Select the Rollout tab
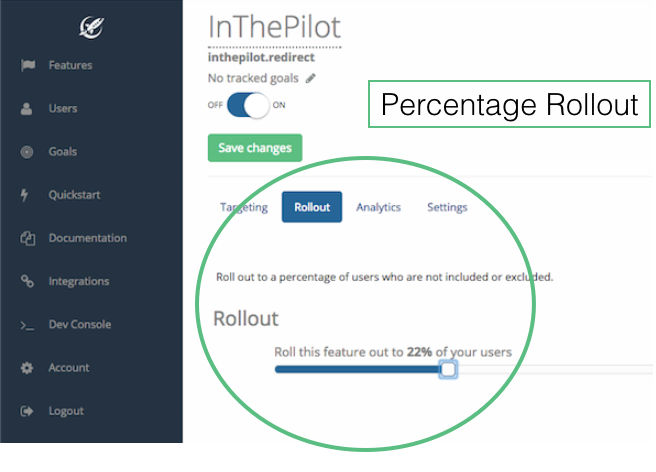656x472 pixels. point(312,207)
